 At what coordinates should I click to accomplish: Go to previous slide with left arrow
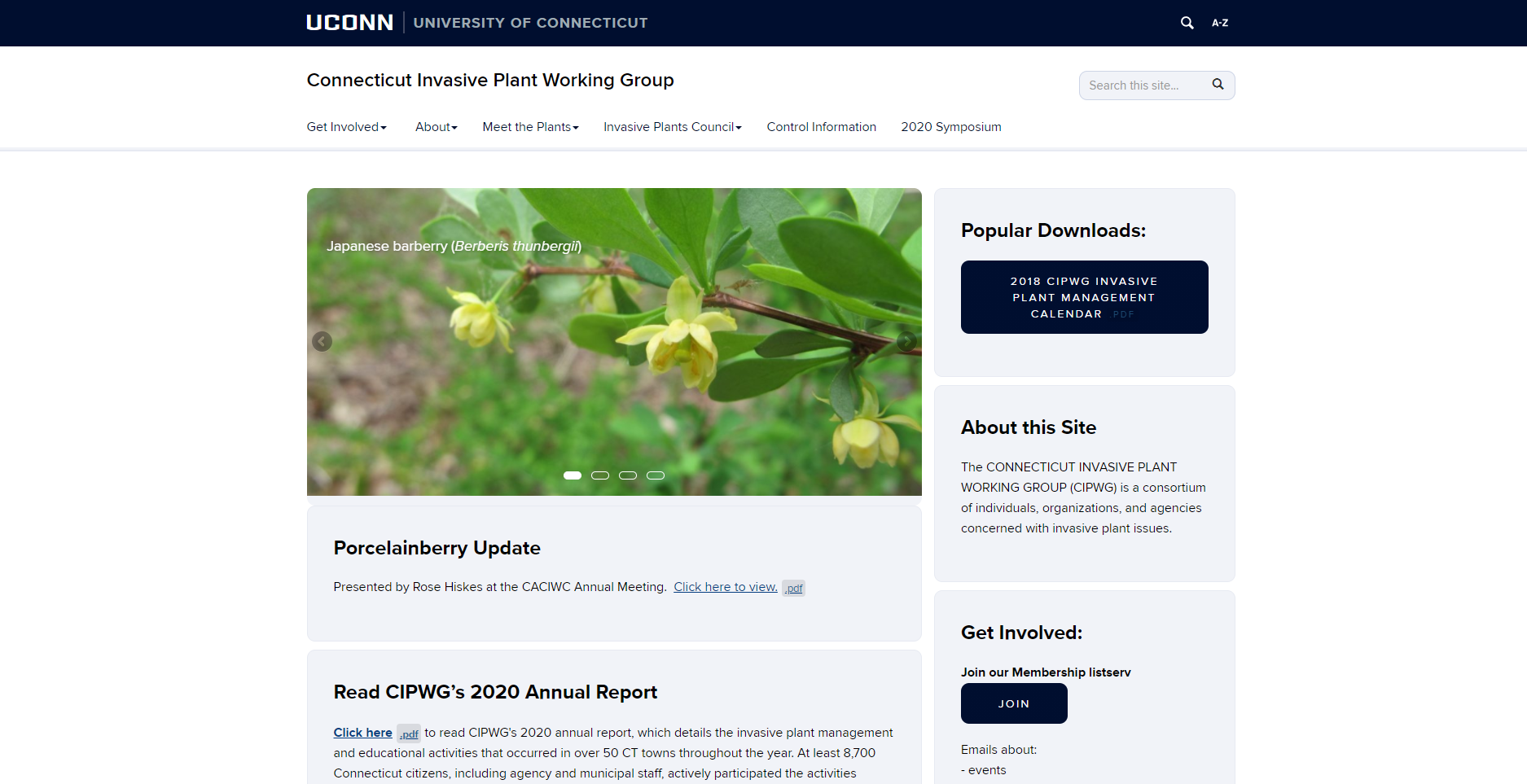[x=322, y=342]
